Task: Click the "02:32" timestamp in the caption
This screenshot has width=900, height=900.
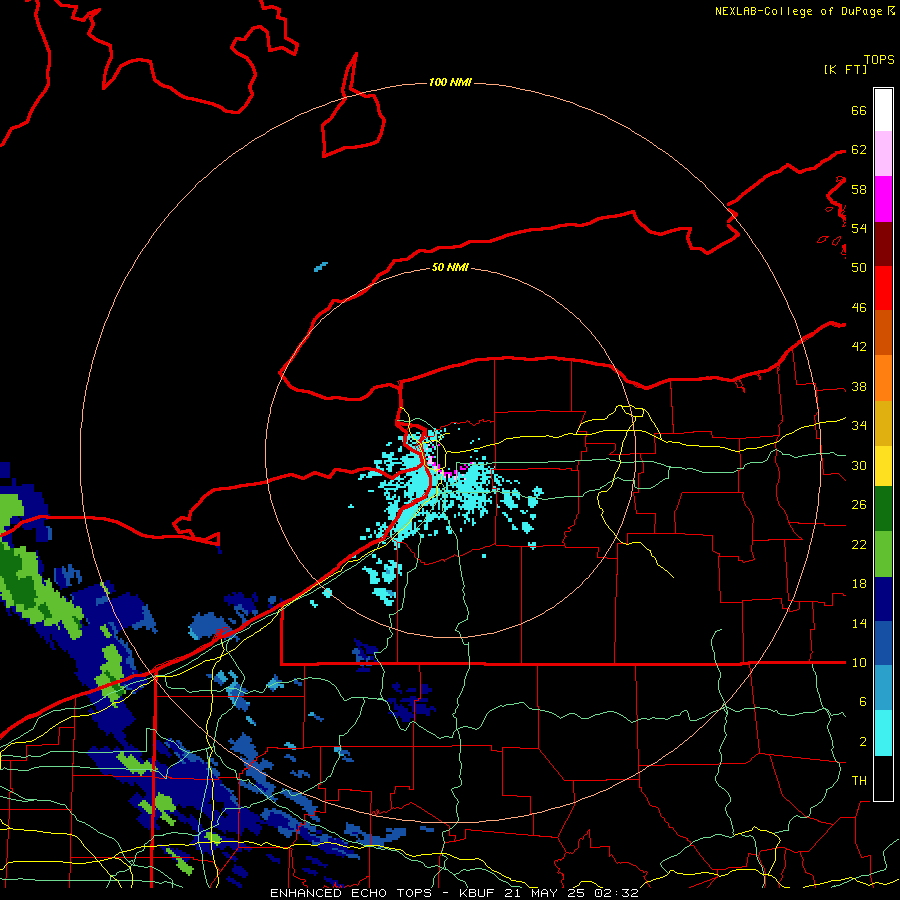Action: point(617,893)
